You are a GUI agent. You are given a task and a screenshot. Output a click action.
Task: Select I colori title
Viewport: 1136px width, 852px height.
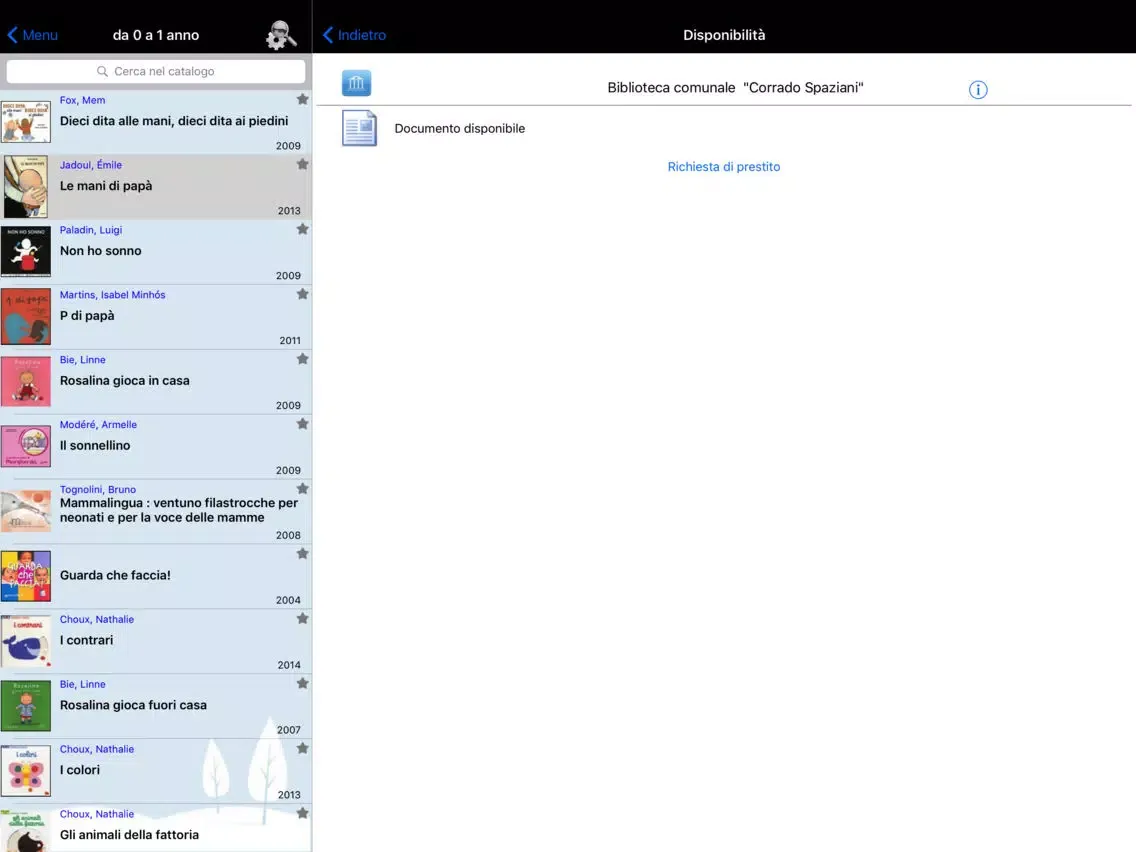pos(80,770)
